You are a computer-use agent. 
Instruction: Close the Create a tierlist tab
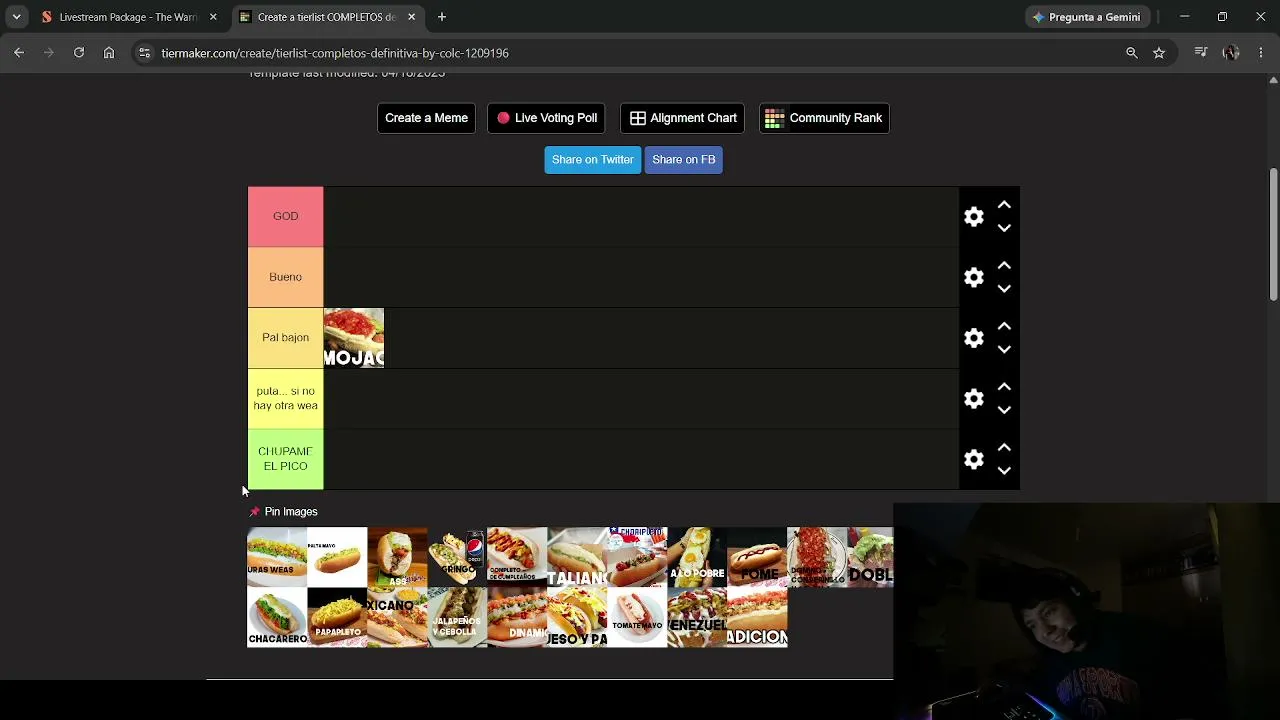pos(411,17)
